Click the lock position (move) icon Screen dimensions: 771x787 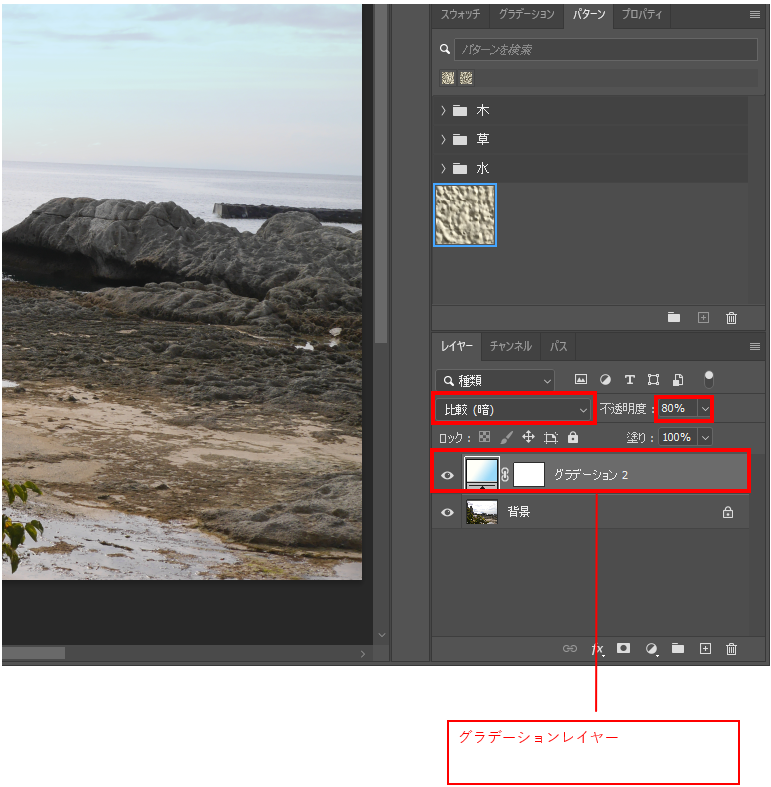pyautogui.click(x=528, y=437)
